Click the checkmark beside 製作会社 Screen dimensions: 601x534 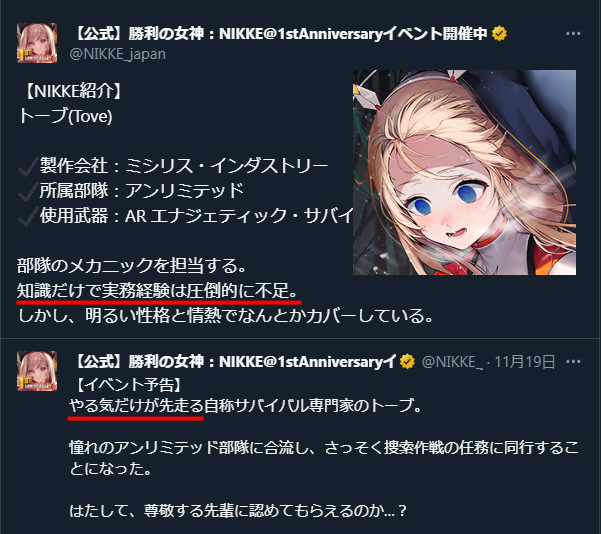[x=28, y=166]
